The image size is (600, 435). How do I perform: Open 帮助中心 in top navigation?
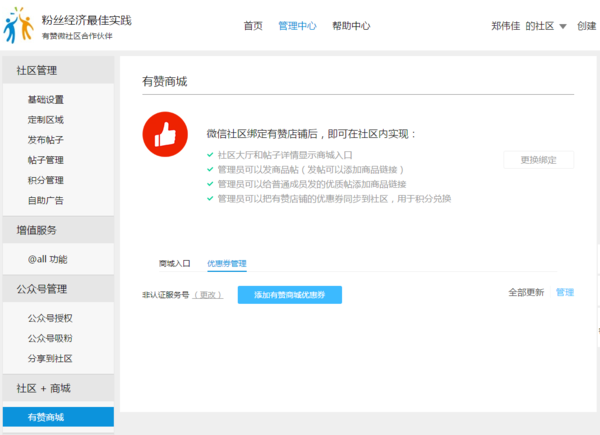point(351,26)
